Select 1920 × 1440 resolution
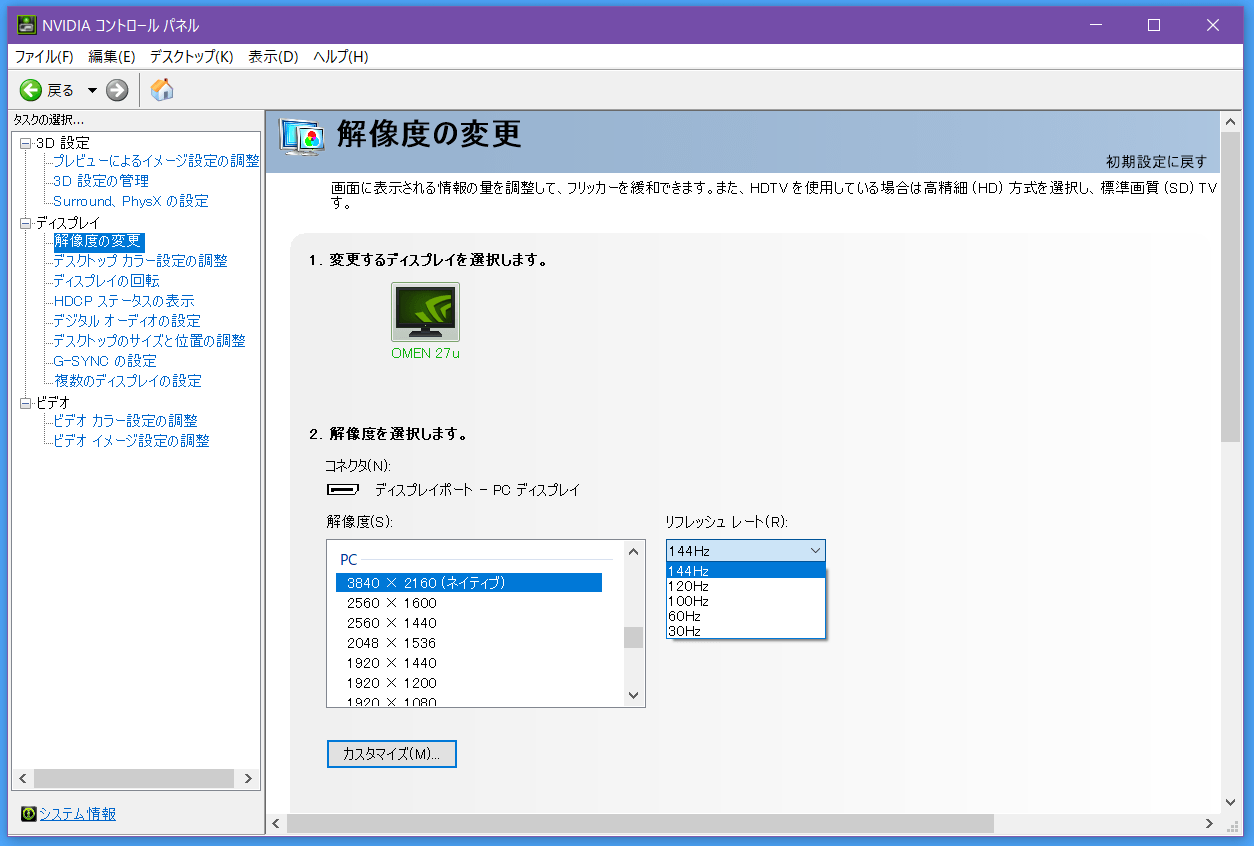This screenshot has height=846, width=1254. click(469, 663)
